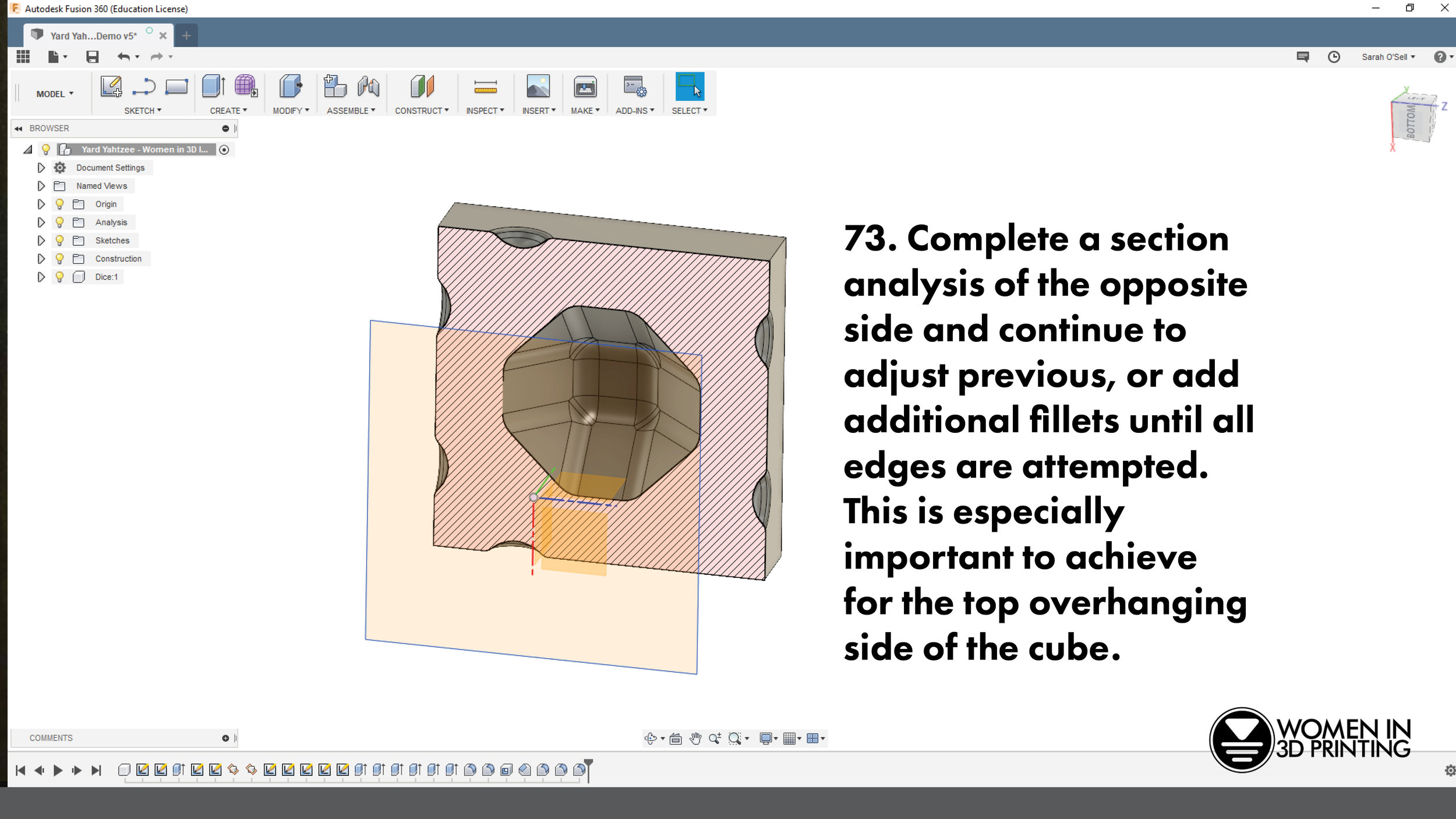The width and height of the screenshot is (1456, 819).
Task: Expand the Origin folder
Action: [x=41, y=204]
